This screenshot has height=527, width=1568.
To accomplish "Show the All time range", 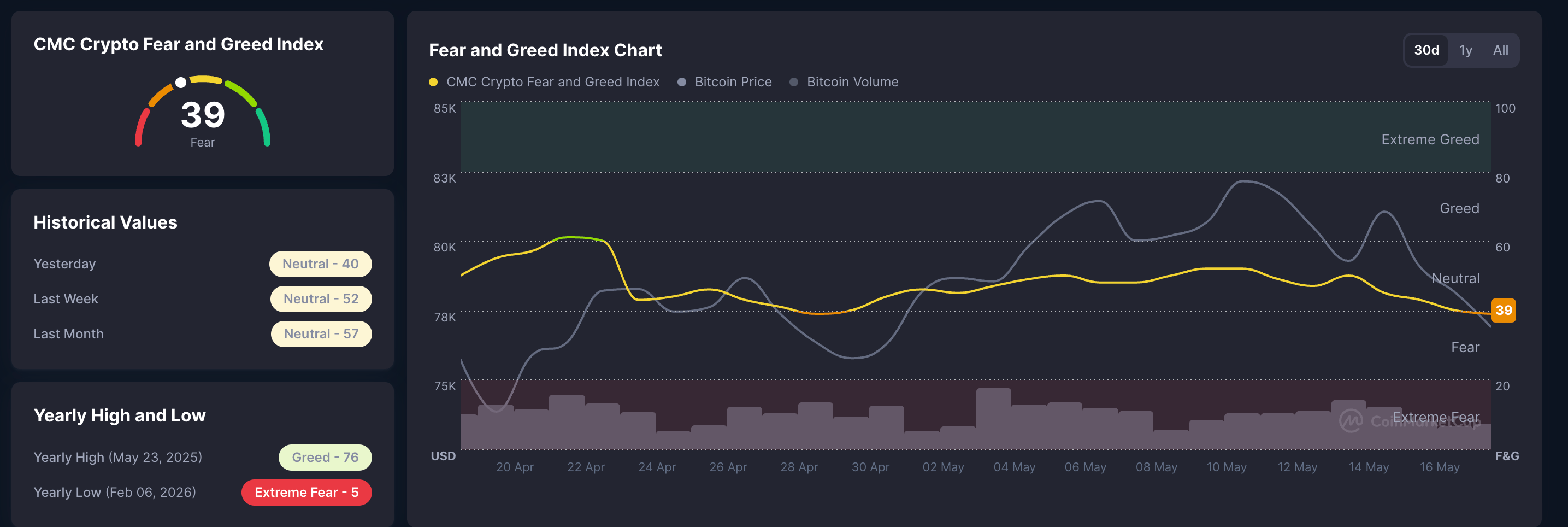I will tap(1500, 50).
